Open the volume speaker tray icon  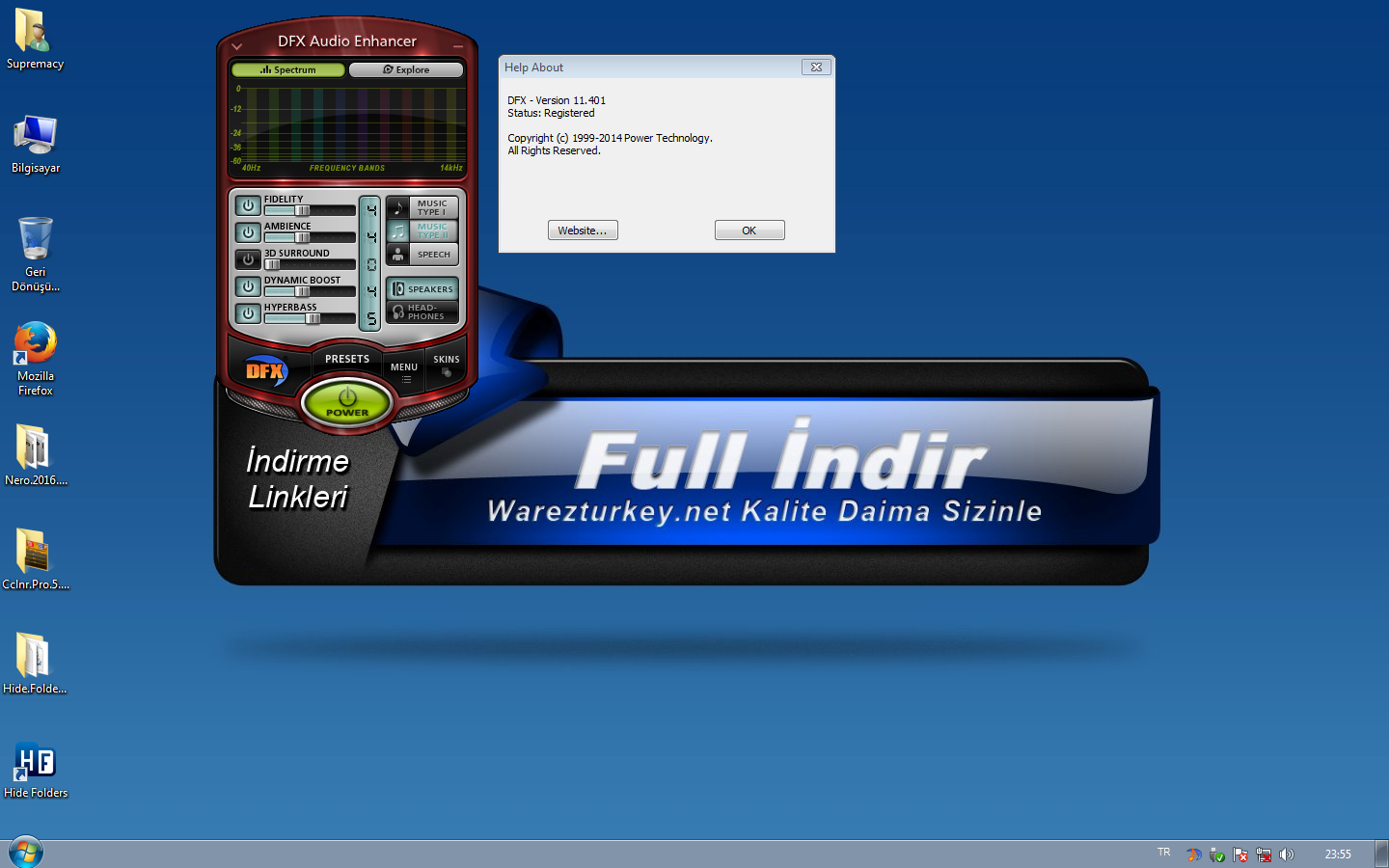click(x=1287, y=854)
